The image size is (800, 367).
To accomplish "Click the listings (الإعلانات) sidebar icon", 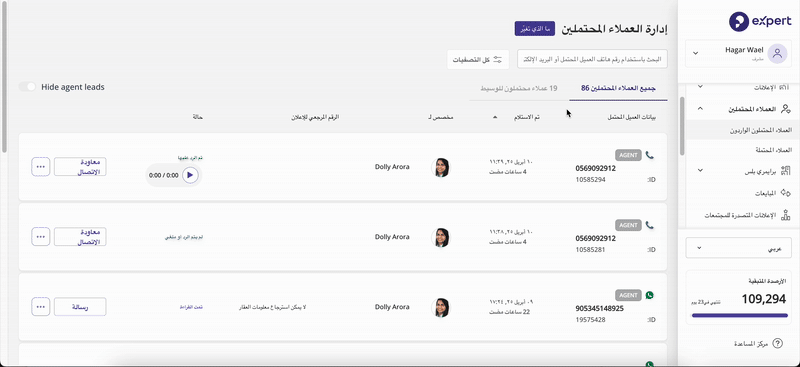I will tap(785, 87).
